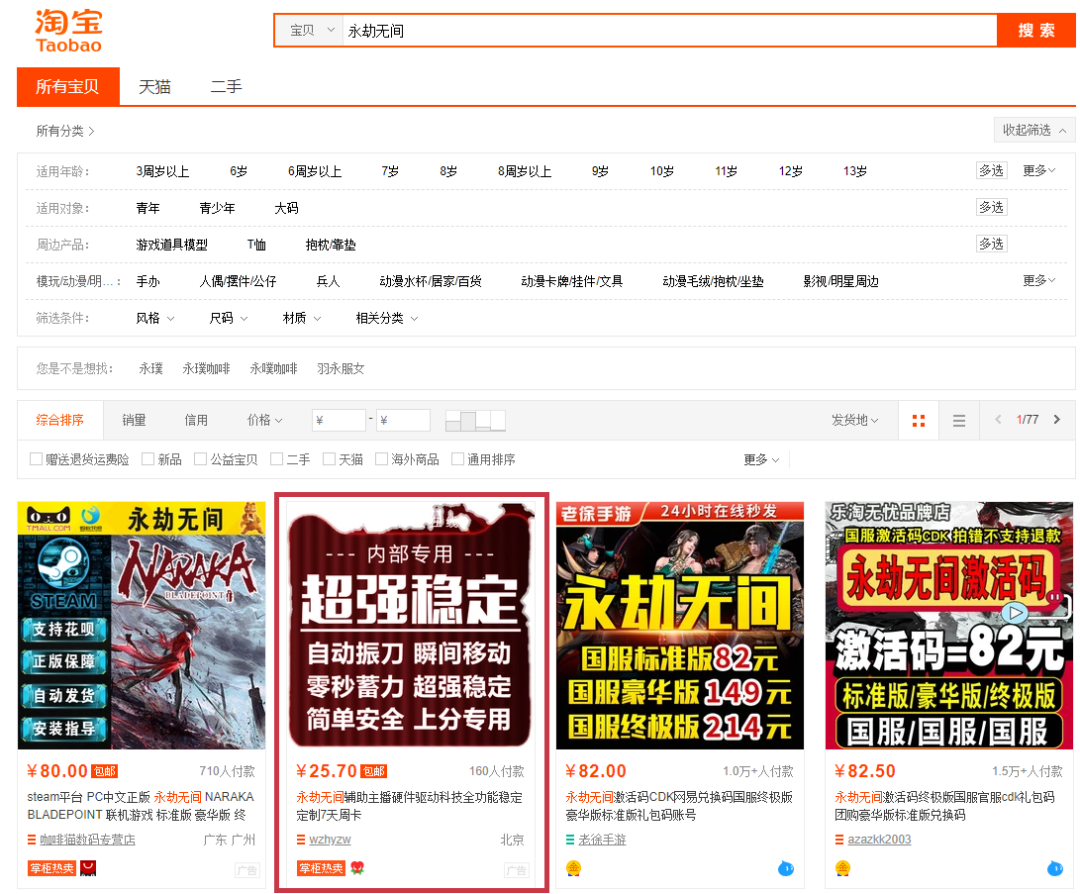Image resolution: width=1080 pixels, height=894 pixels.
Task: Check 通用排序 filter checkbox
Action: click(457, 459)
